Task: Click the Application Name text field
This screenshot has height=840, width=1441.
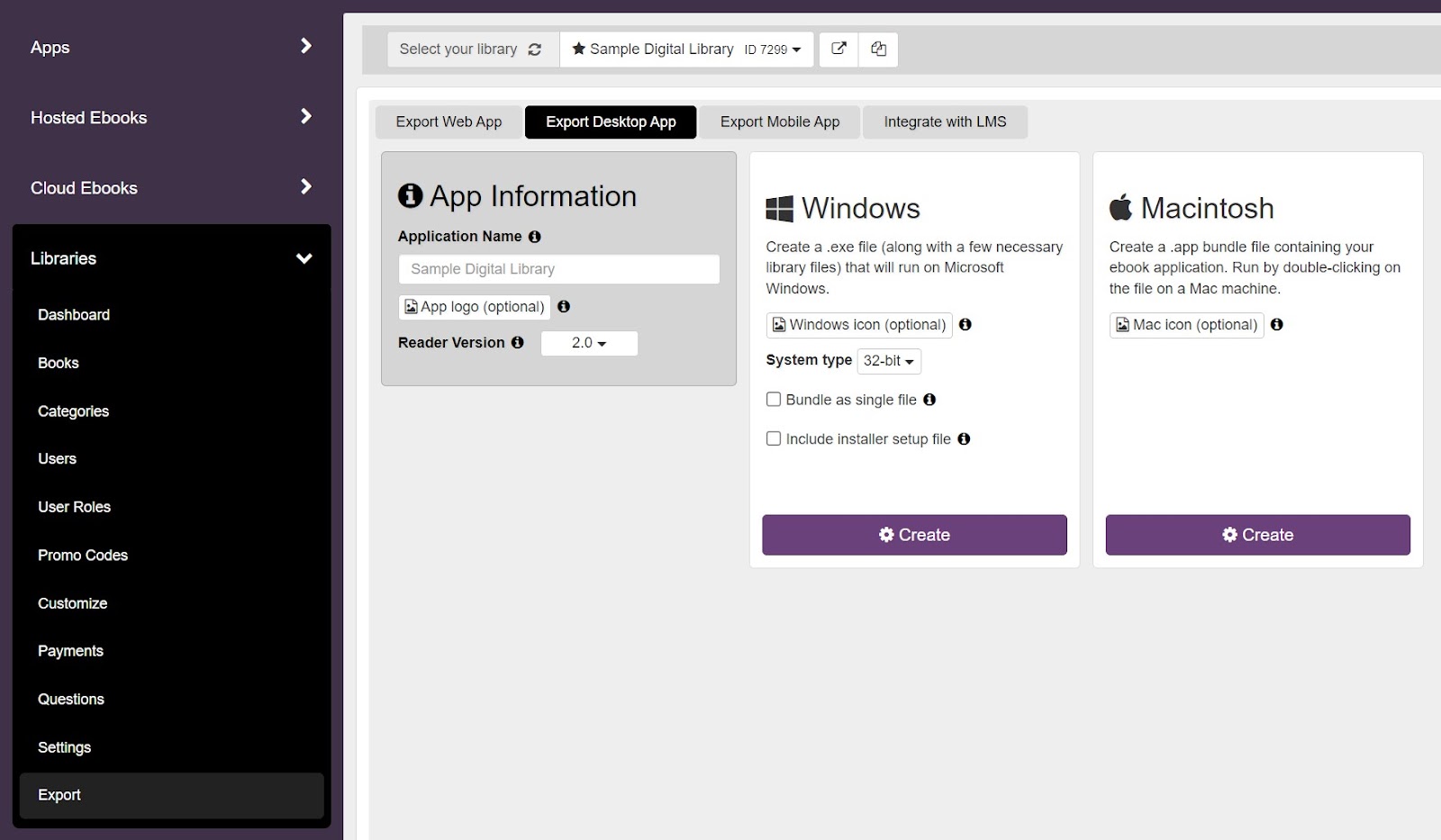Action: pos(558,269)
